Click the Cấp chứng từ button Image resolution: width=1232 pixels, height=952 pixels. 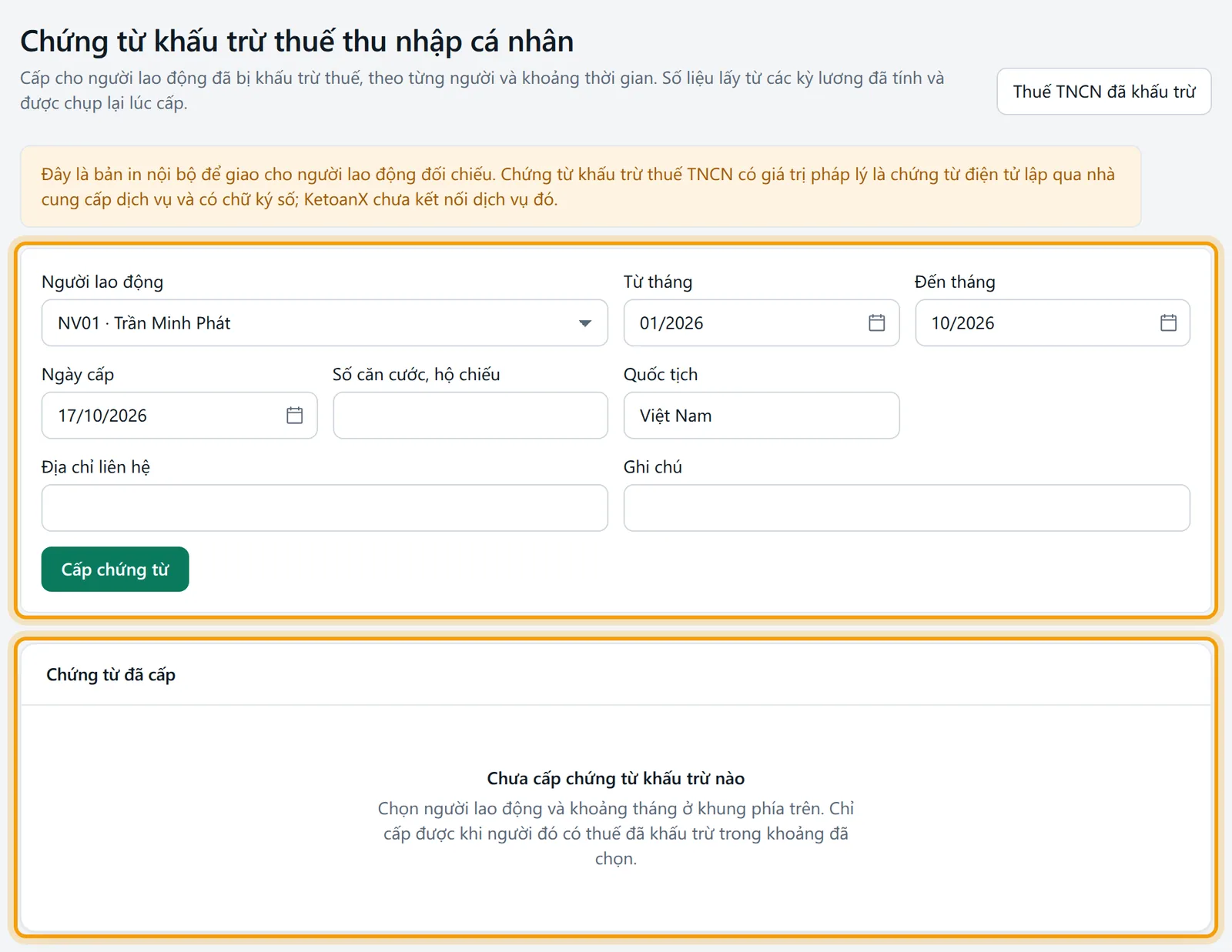(x=115, y=570)
